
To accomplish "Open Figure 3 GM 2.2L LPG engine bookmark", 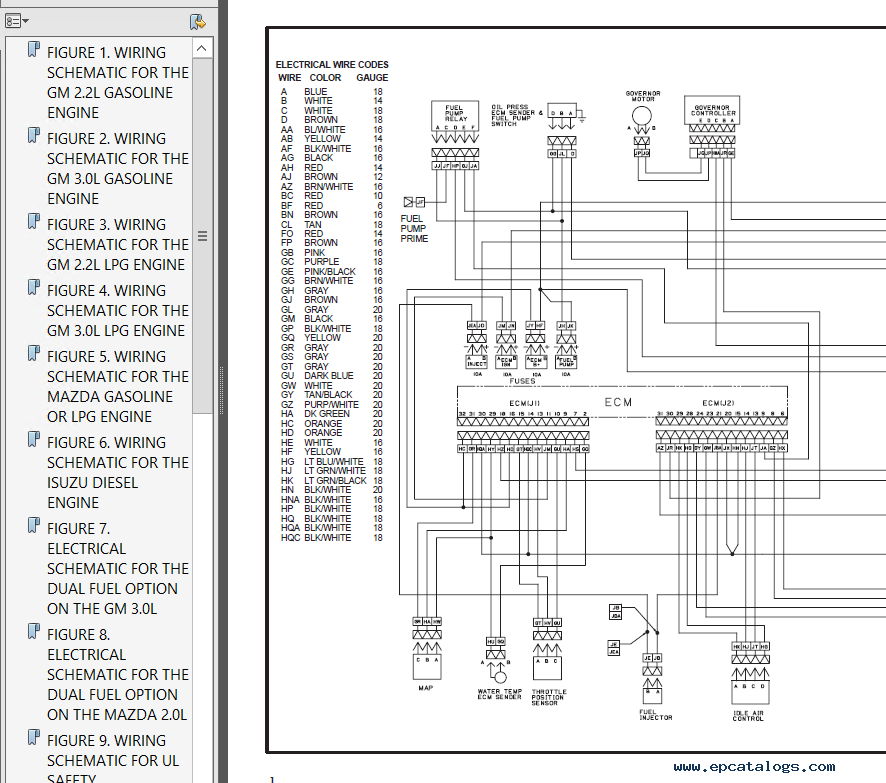I will (118, 245).
